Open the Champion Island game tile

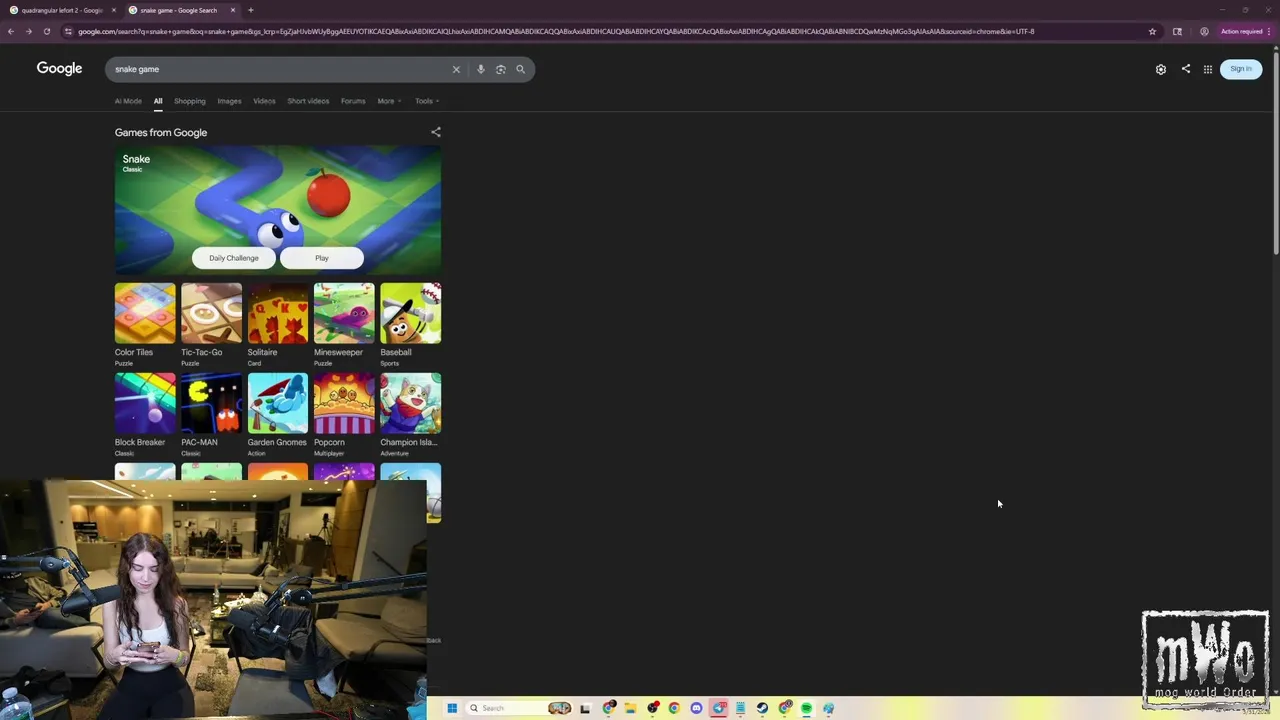(410, 414)
